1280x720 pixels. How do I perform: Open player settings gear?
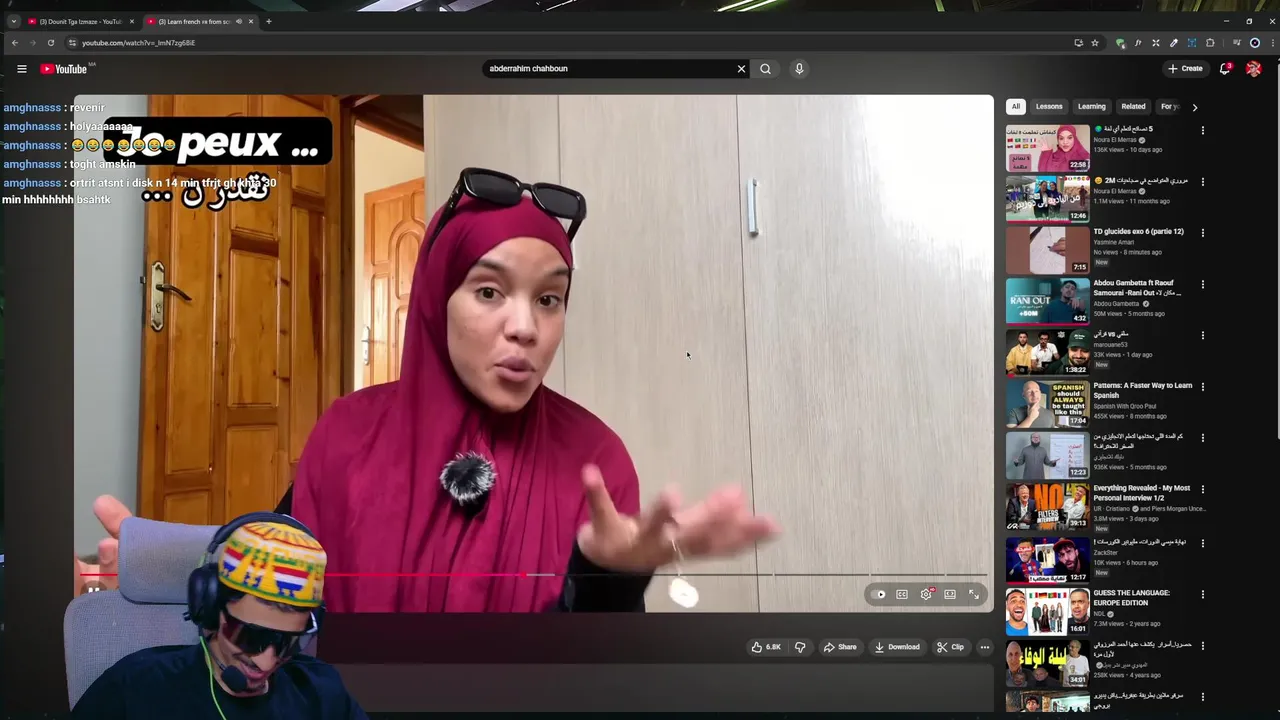point(926,594)
